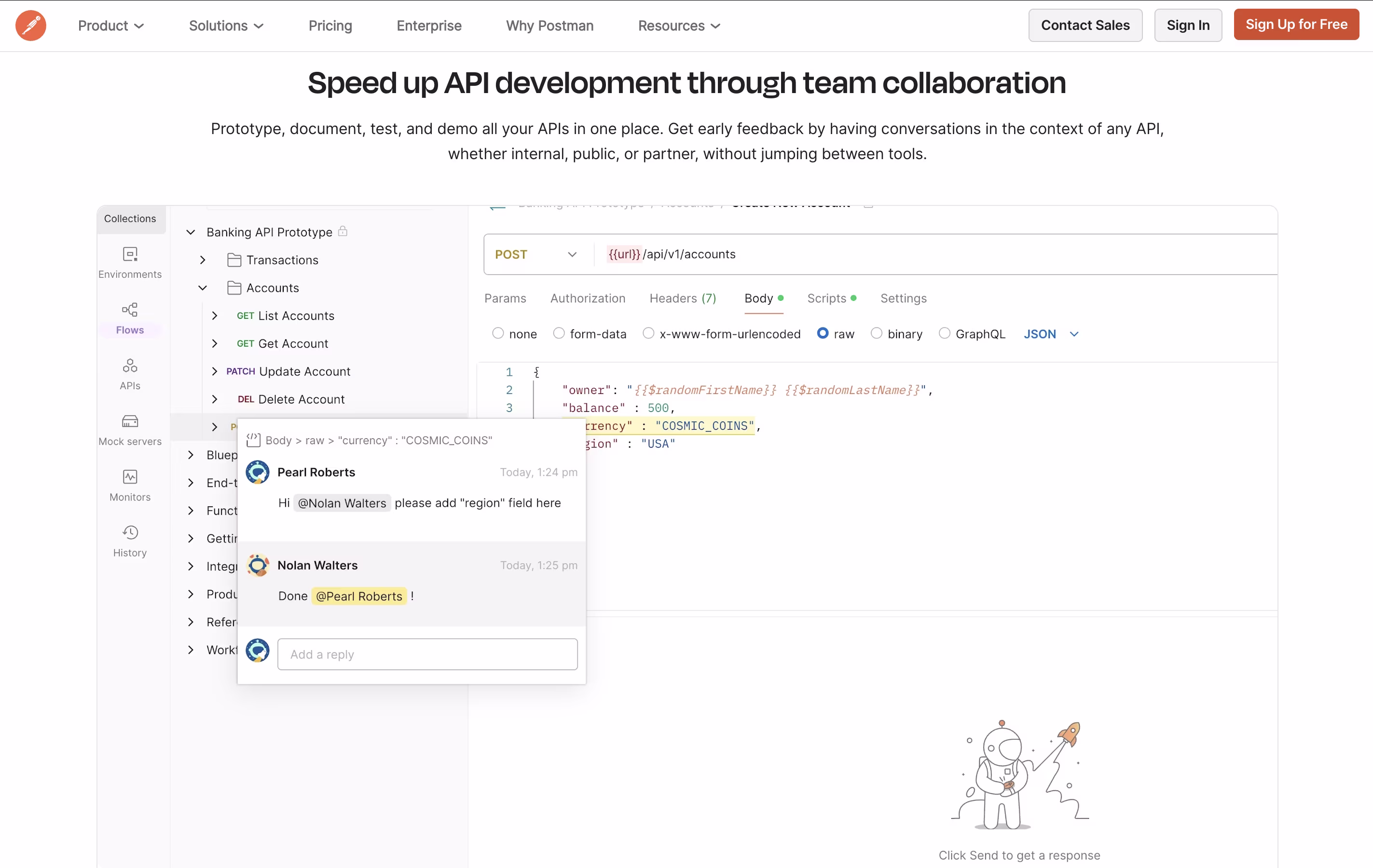This screenshot has height=868, width=1373.
Task: Open the Environments sidebar icon
Action: [x=130, y=254]
